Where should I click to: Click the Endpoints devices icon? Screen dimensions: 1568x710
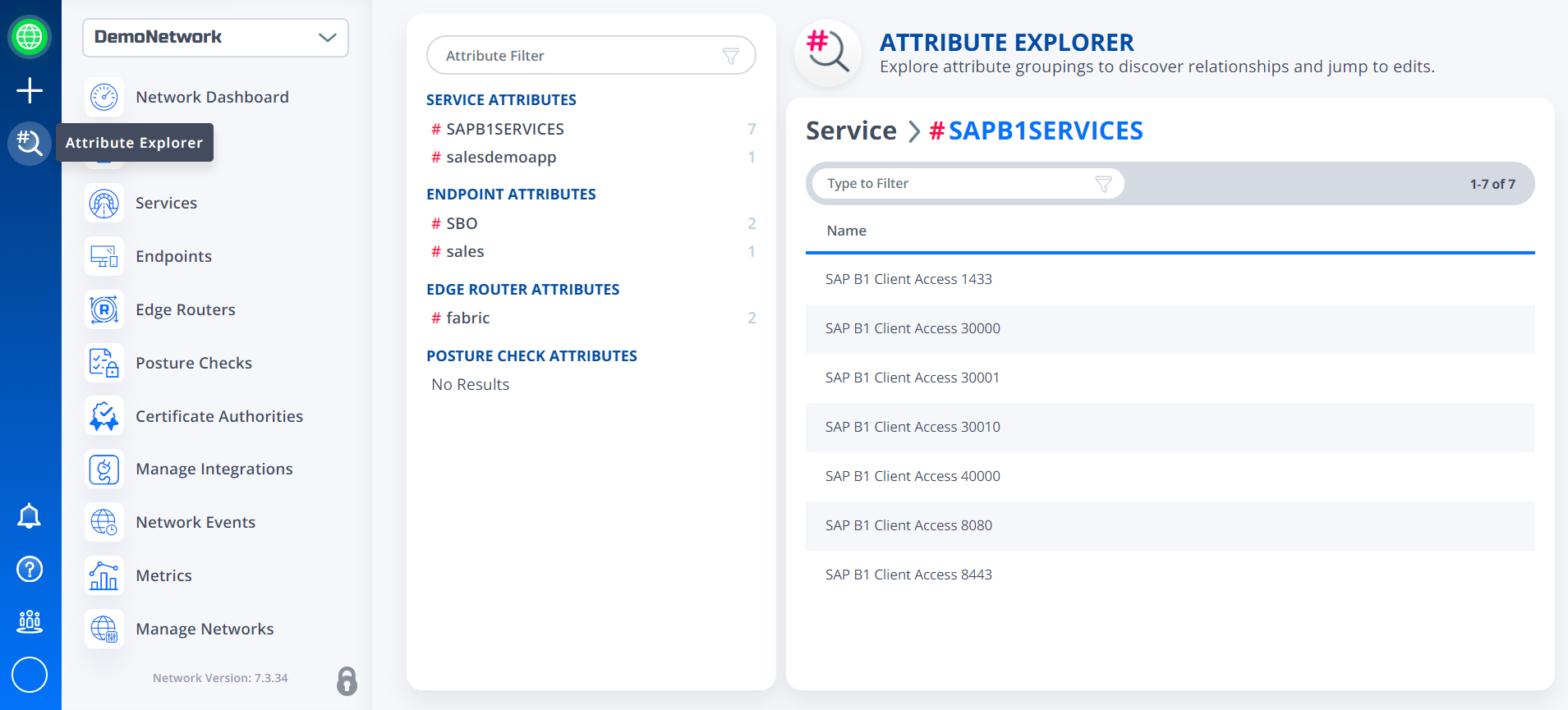point(104,256)
